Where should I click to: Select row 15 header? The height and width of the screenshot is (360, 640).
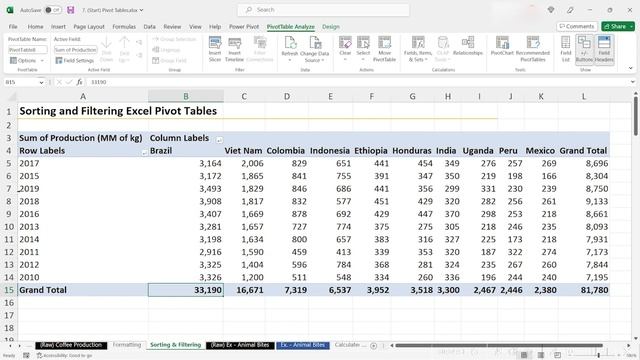(9, 290)
